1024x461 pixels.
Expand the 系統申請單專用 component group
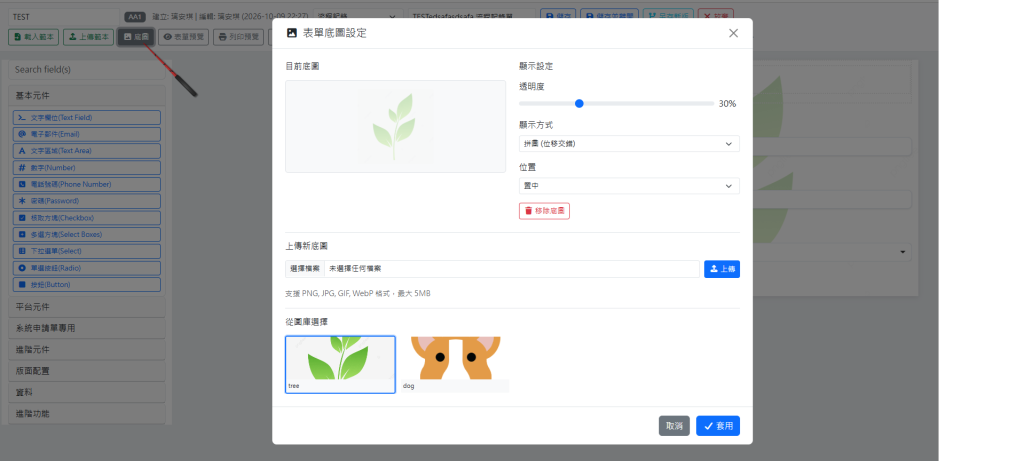[x=87, y=328]
